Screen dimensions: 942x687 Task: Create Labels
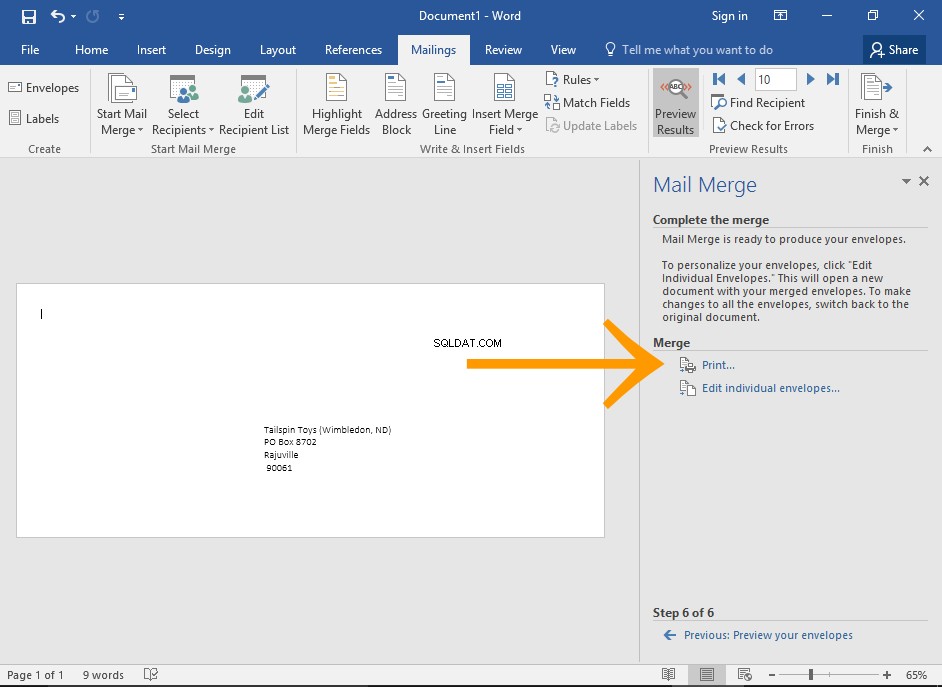tap(34, 118)
